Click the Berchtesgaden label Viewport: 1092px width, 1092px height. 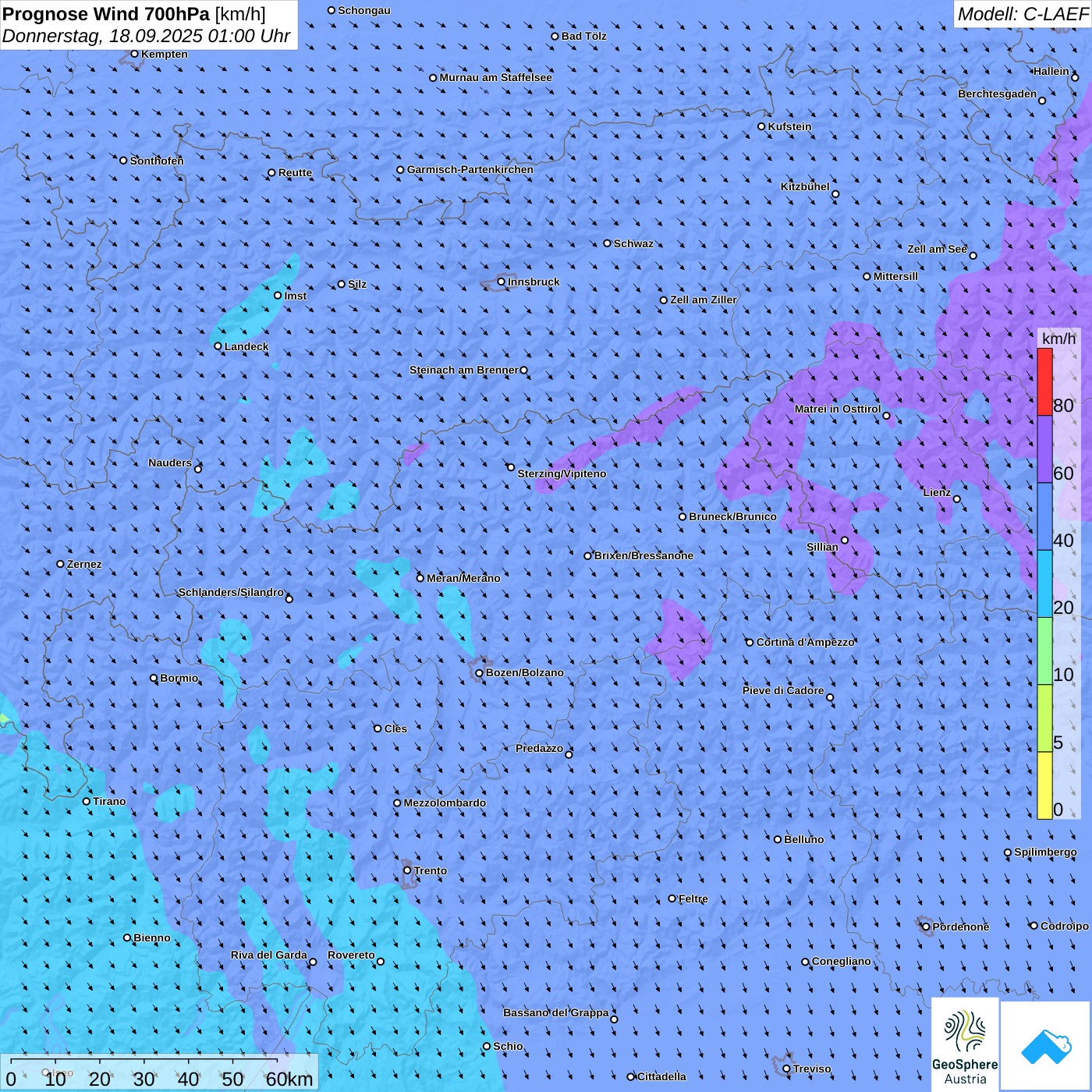(x=997, y=94)
